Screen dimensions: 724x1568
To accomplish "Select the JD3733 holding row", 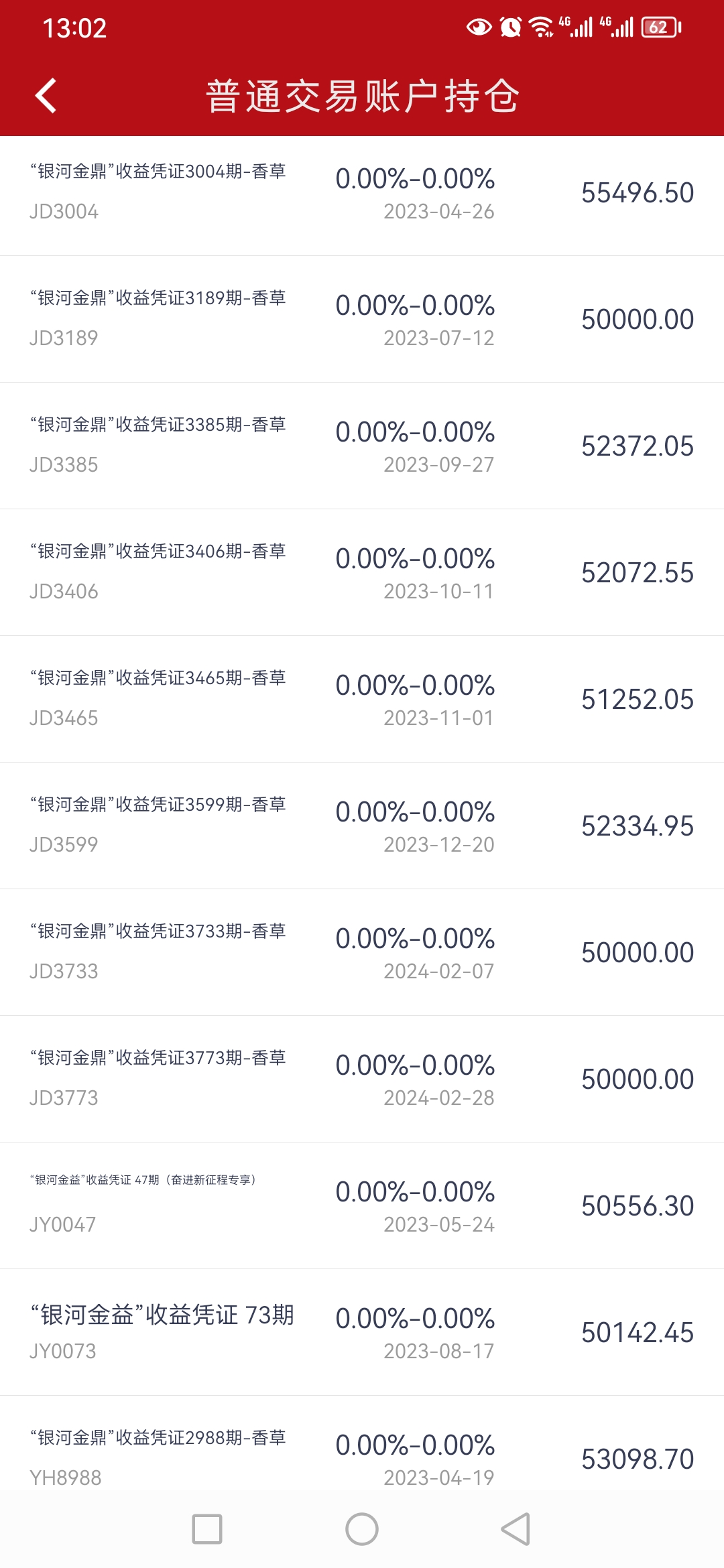I will pos(362,952).
